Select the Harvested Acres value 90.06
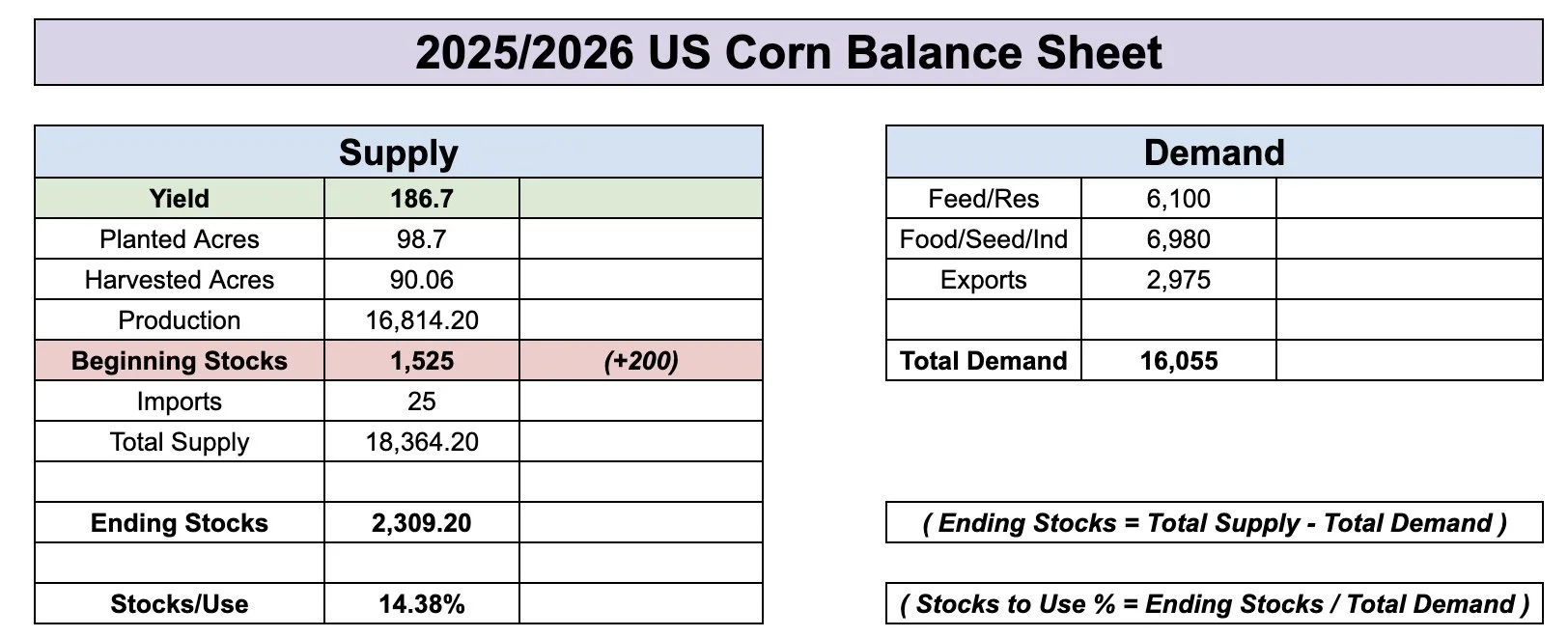Viewport: 1568px width, 637px height. pos(422,279)
